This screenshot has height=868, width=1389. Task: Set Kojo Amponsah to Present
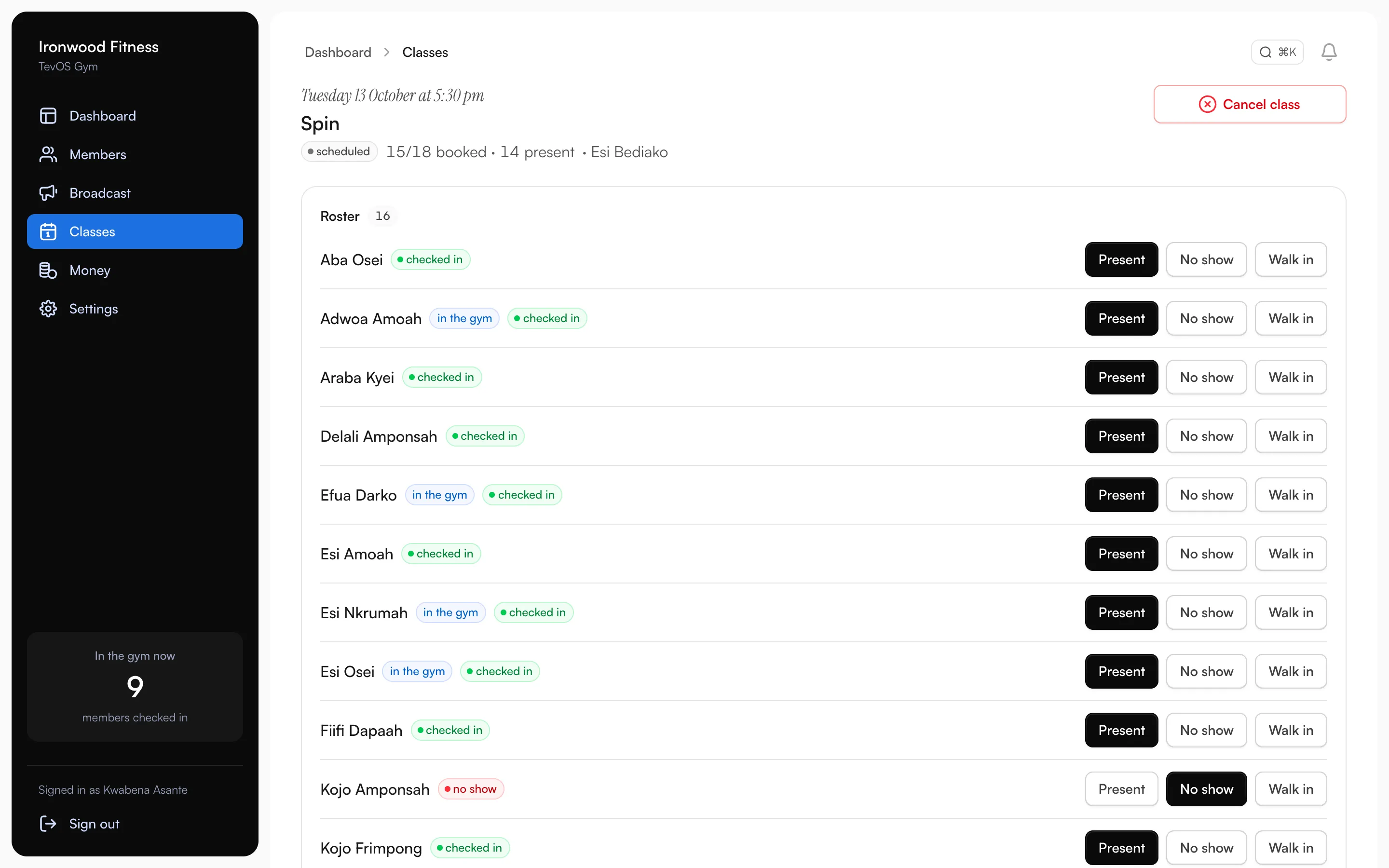pyautogui.click(x=1121, y=789)
